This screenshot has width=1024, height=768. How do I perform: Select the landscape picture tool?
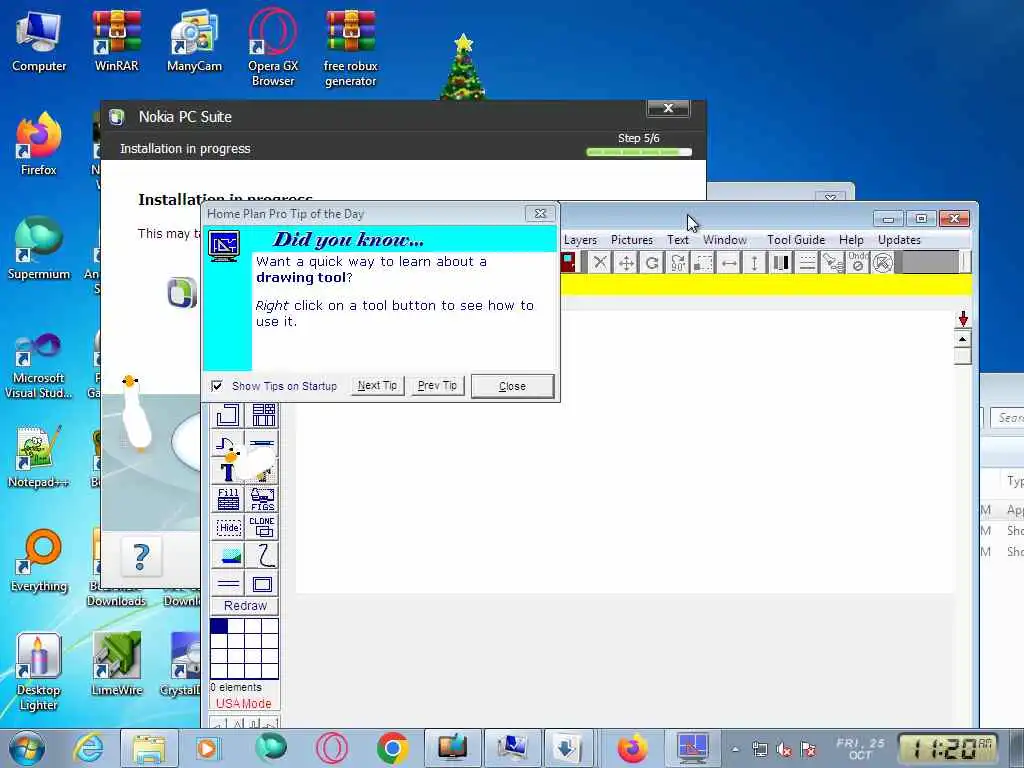coord(228,556)
